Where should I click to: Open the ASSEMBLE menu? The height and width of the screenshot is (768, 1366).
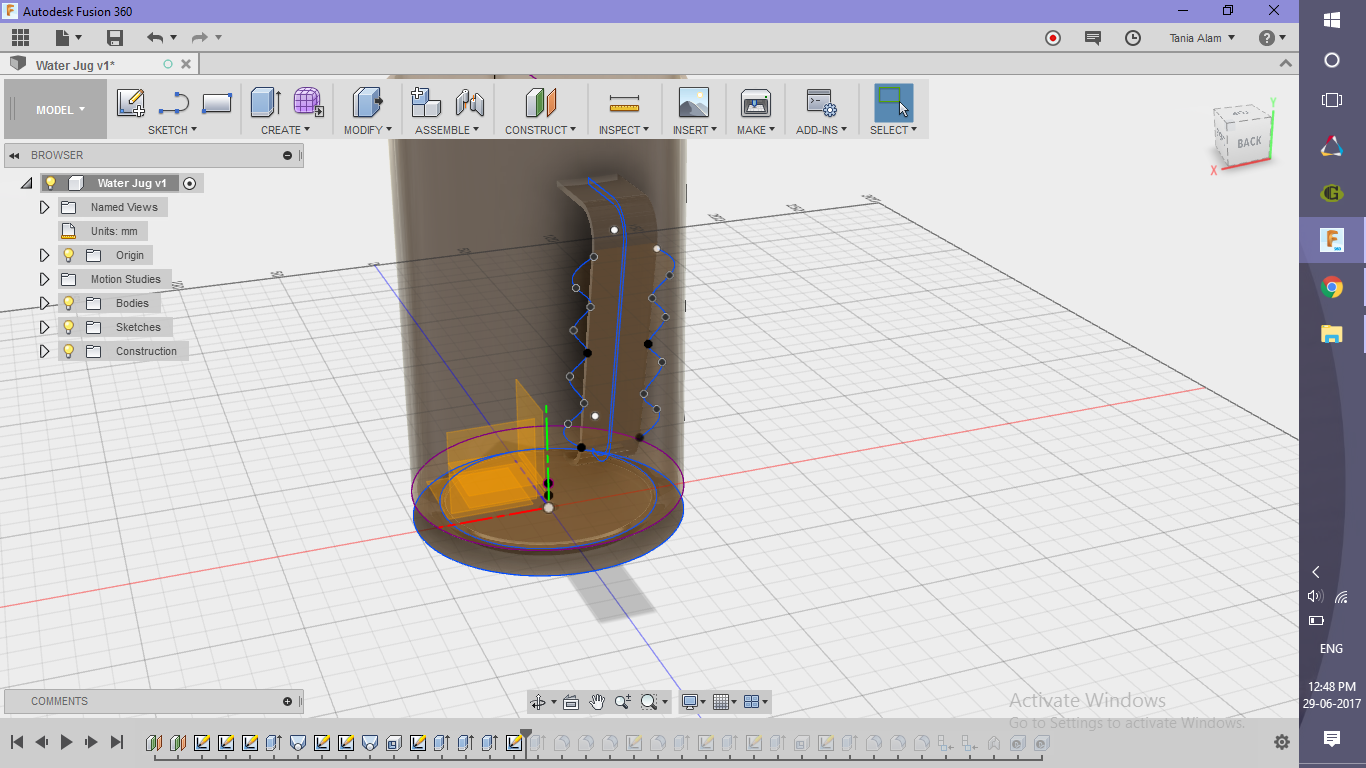click(x=447, y=130)
